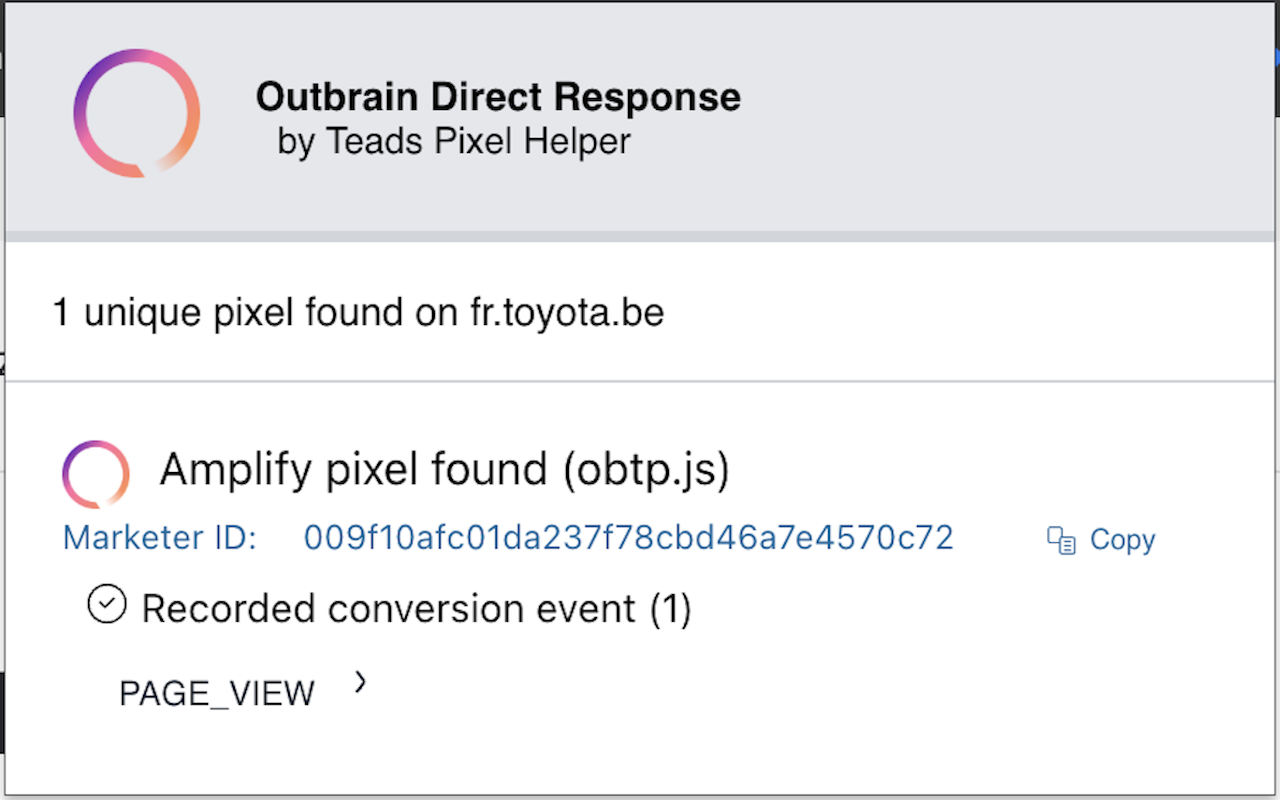Click the Amplify pixel found (obtp.js) heading
1280x800 pixels.
coord(443,469)
